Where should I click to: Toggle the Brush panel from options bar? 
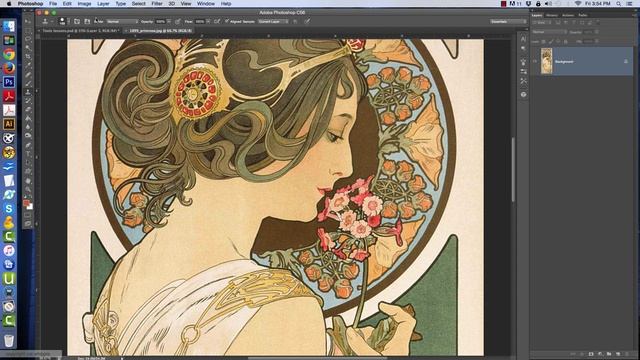click(x=77, y=21)
